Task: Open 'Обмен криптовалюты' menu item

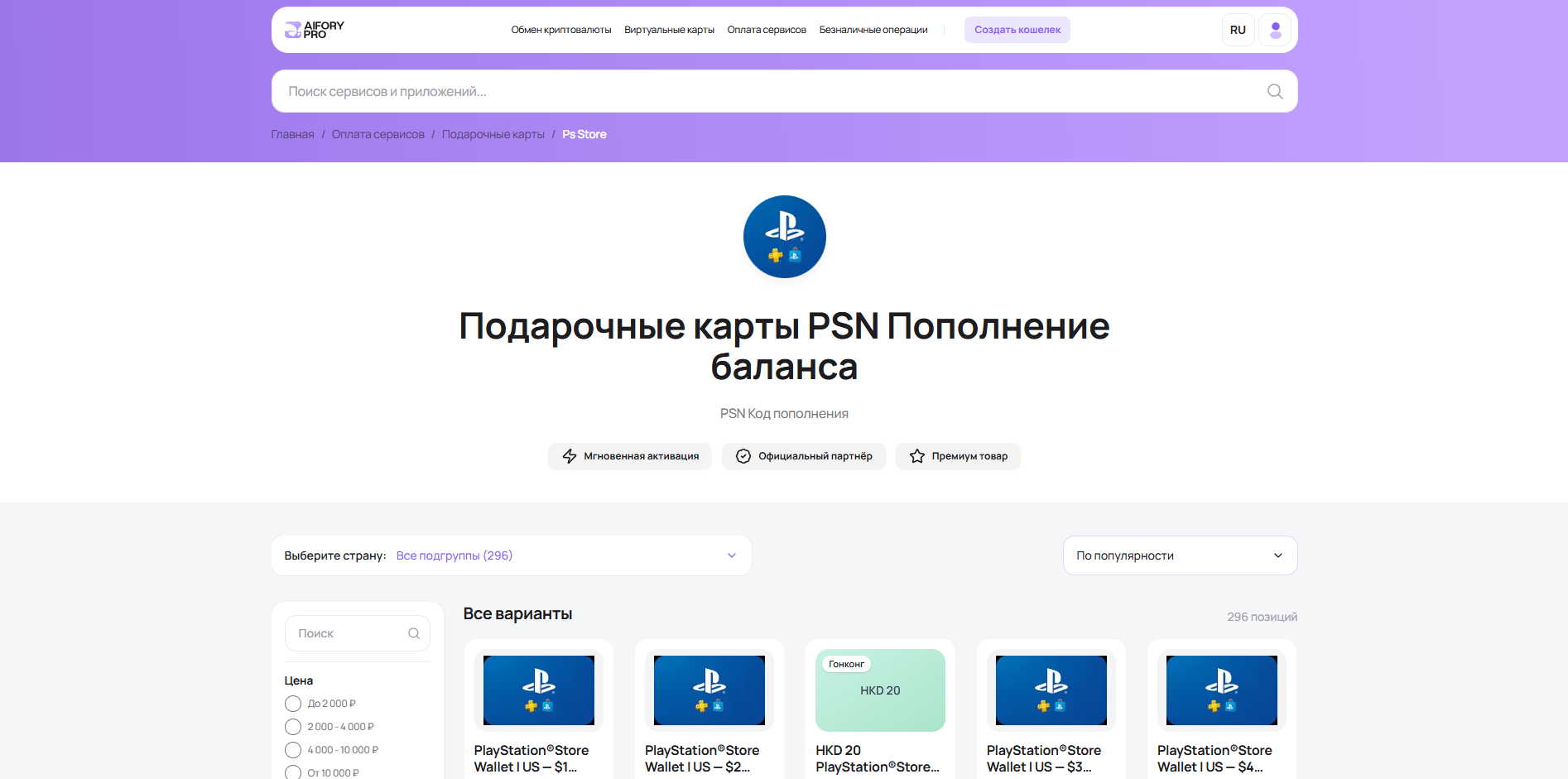Action: click(561, 30)
